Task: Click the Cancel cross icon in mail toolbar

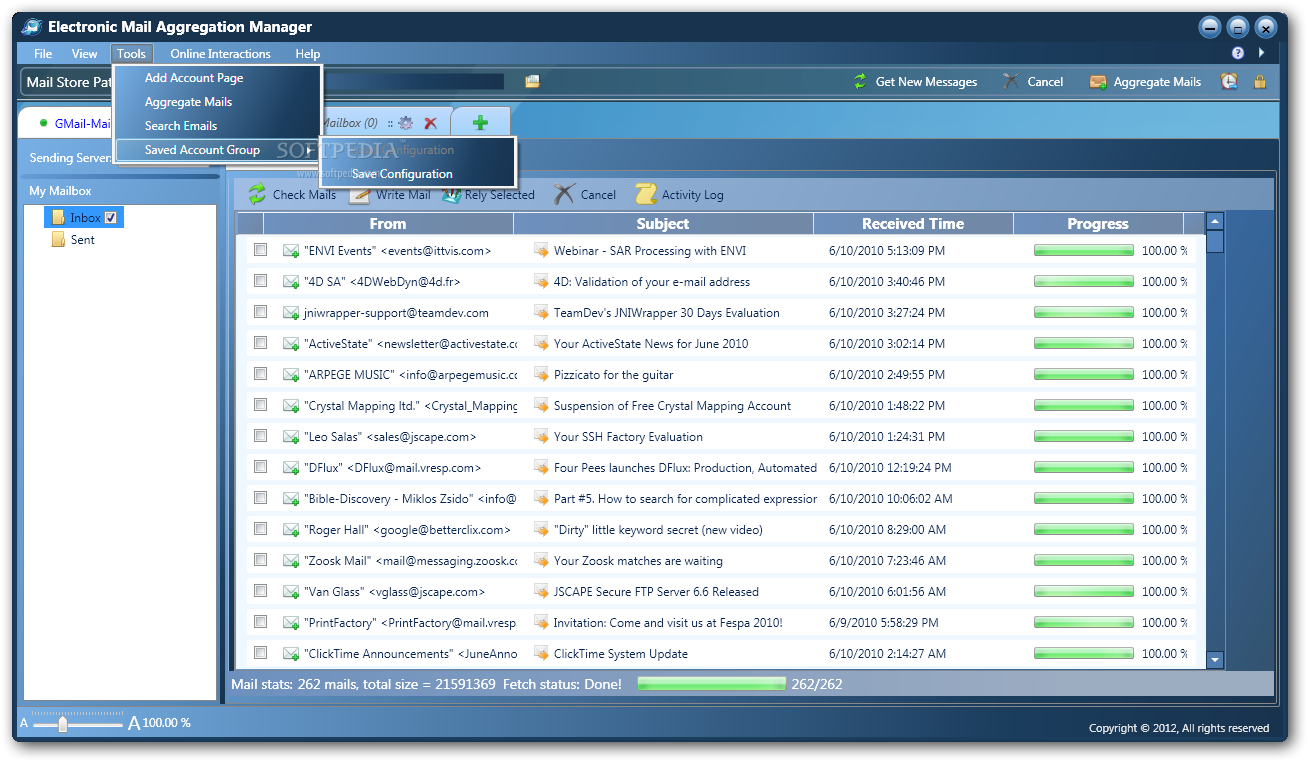Action: coord(564,194)
